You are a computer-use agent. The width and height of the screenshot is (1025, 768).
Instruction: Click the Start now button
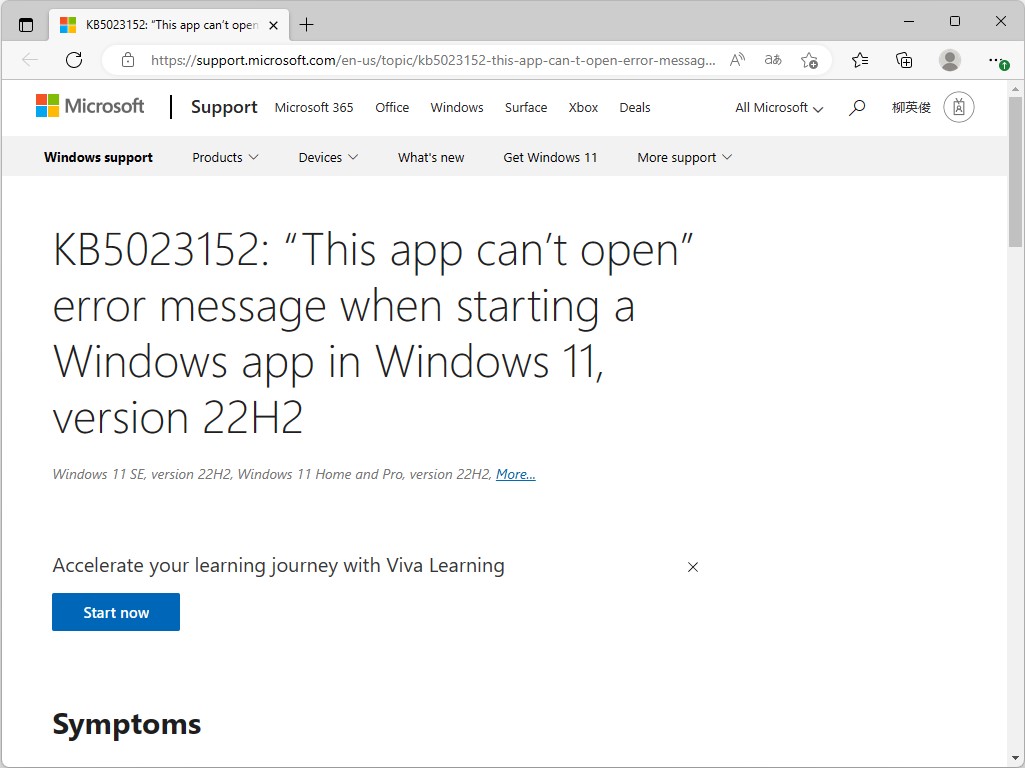click(x=116, y=612)
